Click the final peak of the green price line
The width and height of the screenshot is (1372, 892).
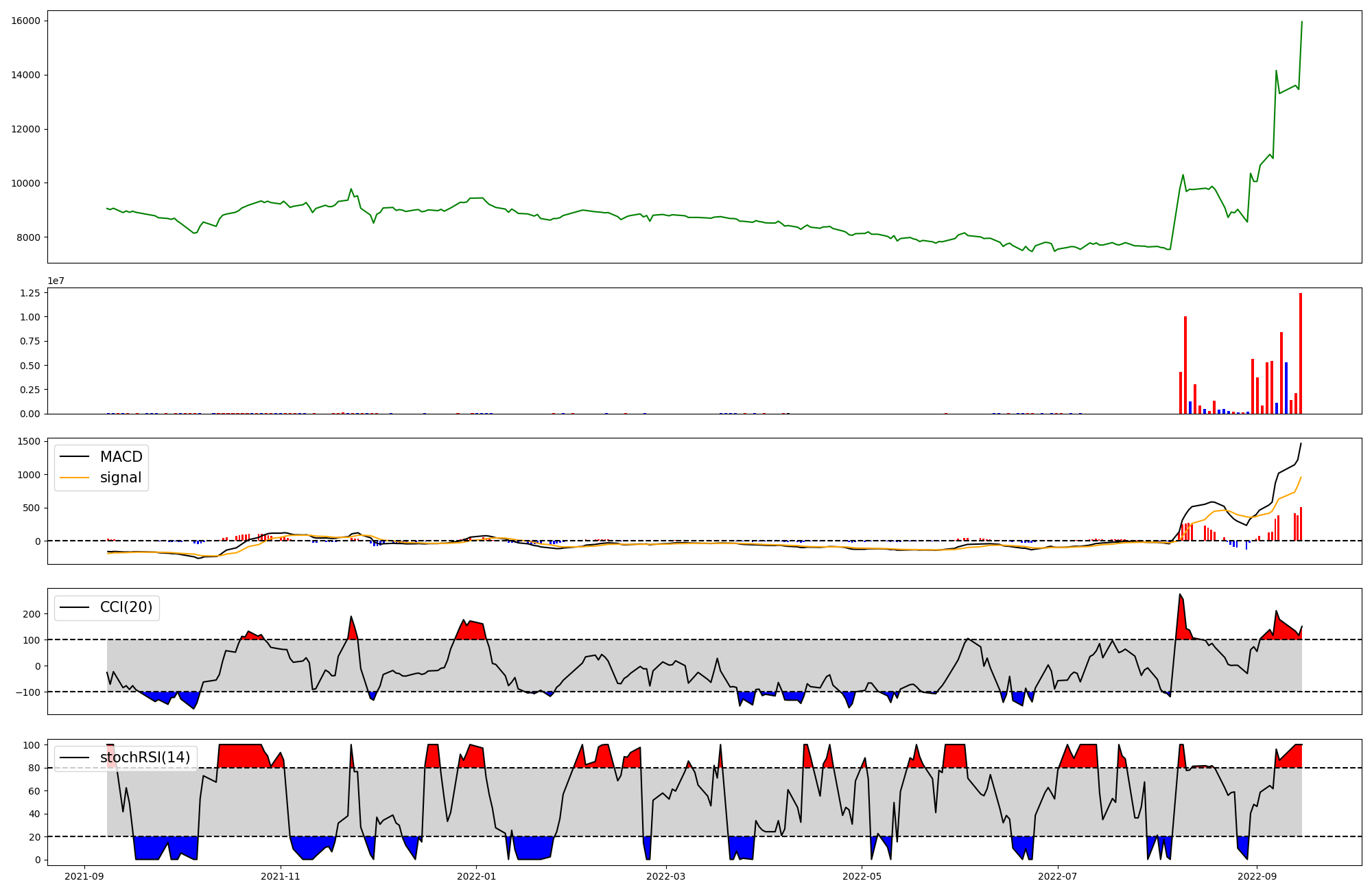[x=1301, y=22]
